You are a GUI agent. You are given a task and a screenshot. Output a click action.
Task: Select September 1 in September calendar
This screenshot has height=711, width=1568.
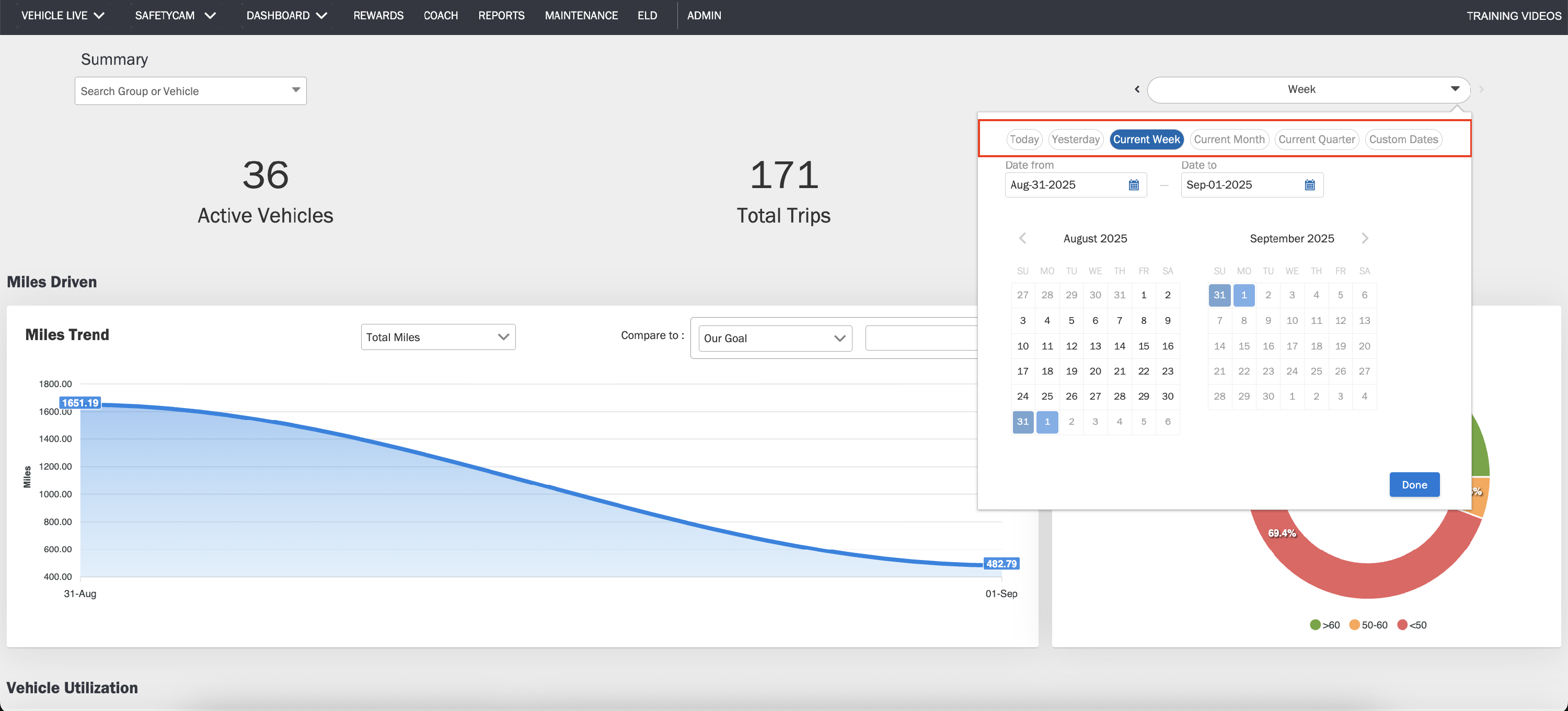coord(1243,295)
